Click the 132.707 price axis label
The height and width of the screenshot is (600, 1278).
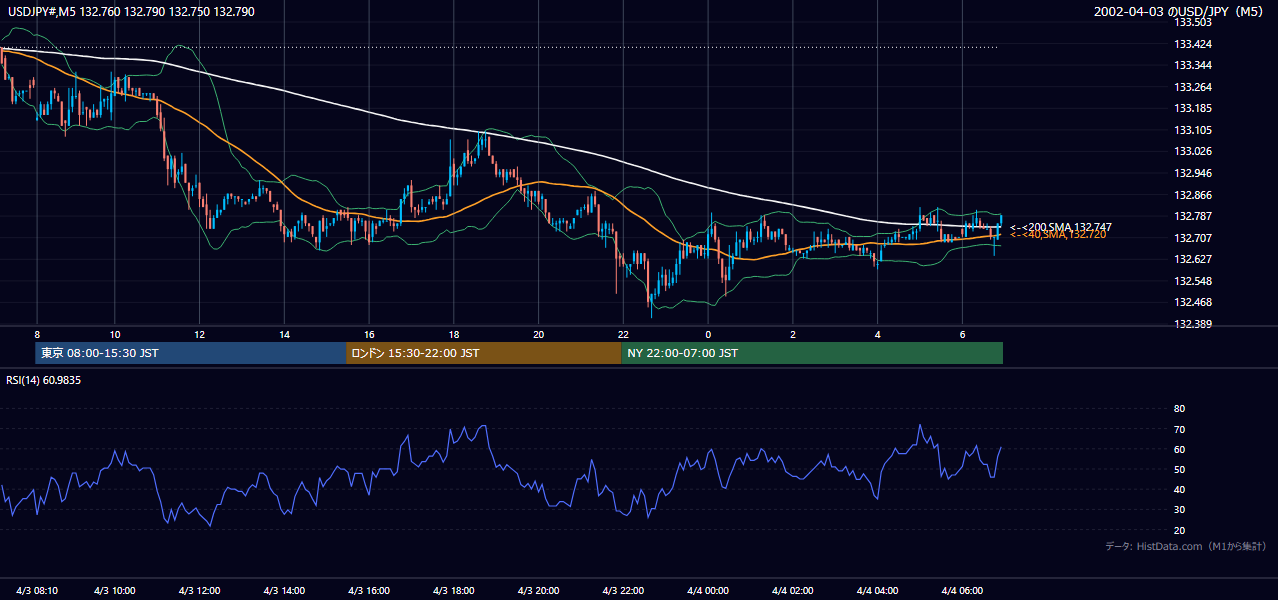(x=1193, y=238)
